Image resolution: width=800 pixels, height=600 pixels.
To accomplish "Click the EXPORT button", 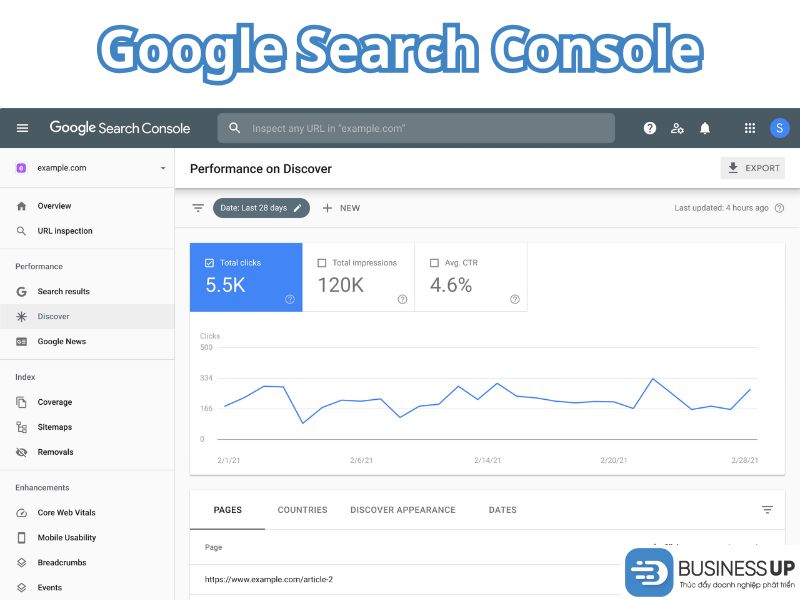I will click(753, 168).
